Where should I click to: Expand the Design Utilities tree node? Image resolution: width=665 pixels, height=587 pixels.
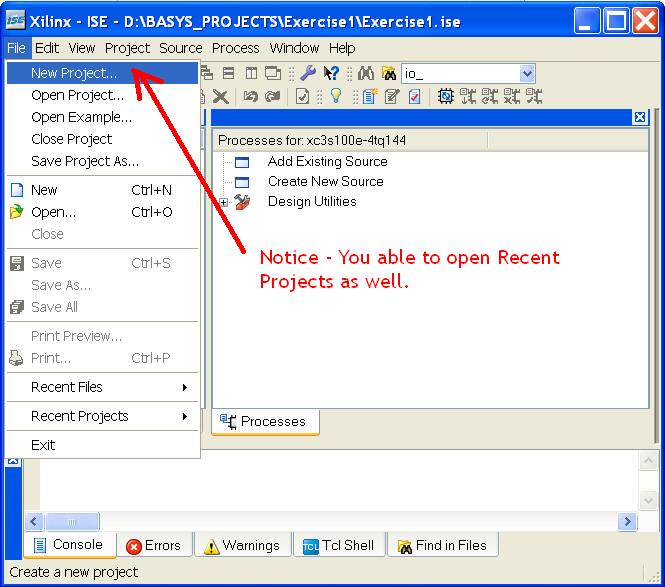click(x=224, y=203)
